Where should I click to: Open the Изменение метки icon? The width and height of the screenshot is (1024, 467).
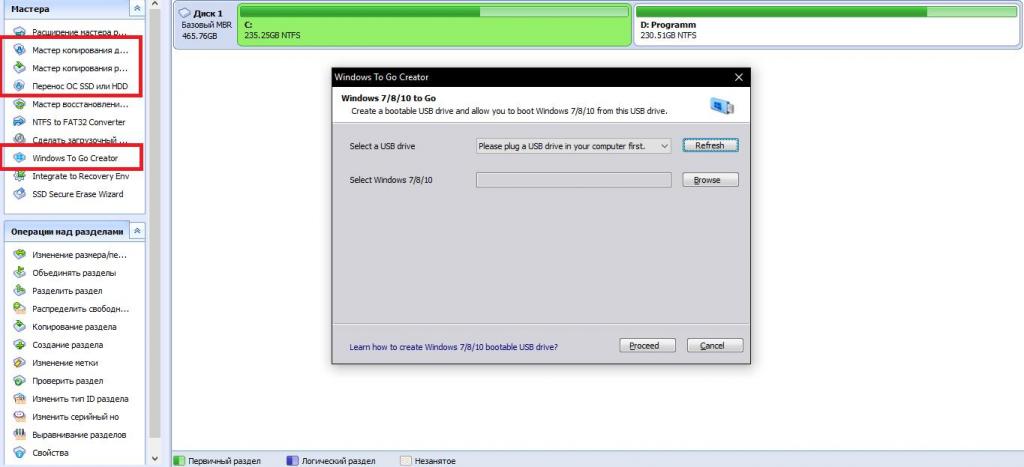tap(20, 362)
